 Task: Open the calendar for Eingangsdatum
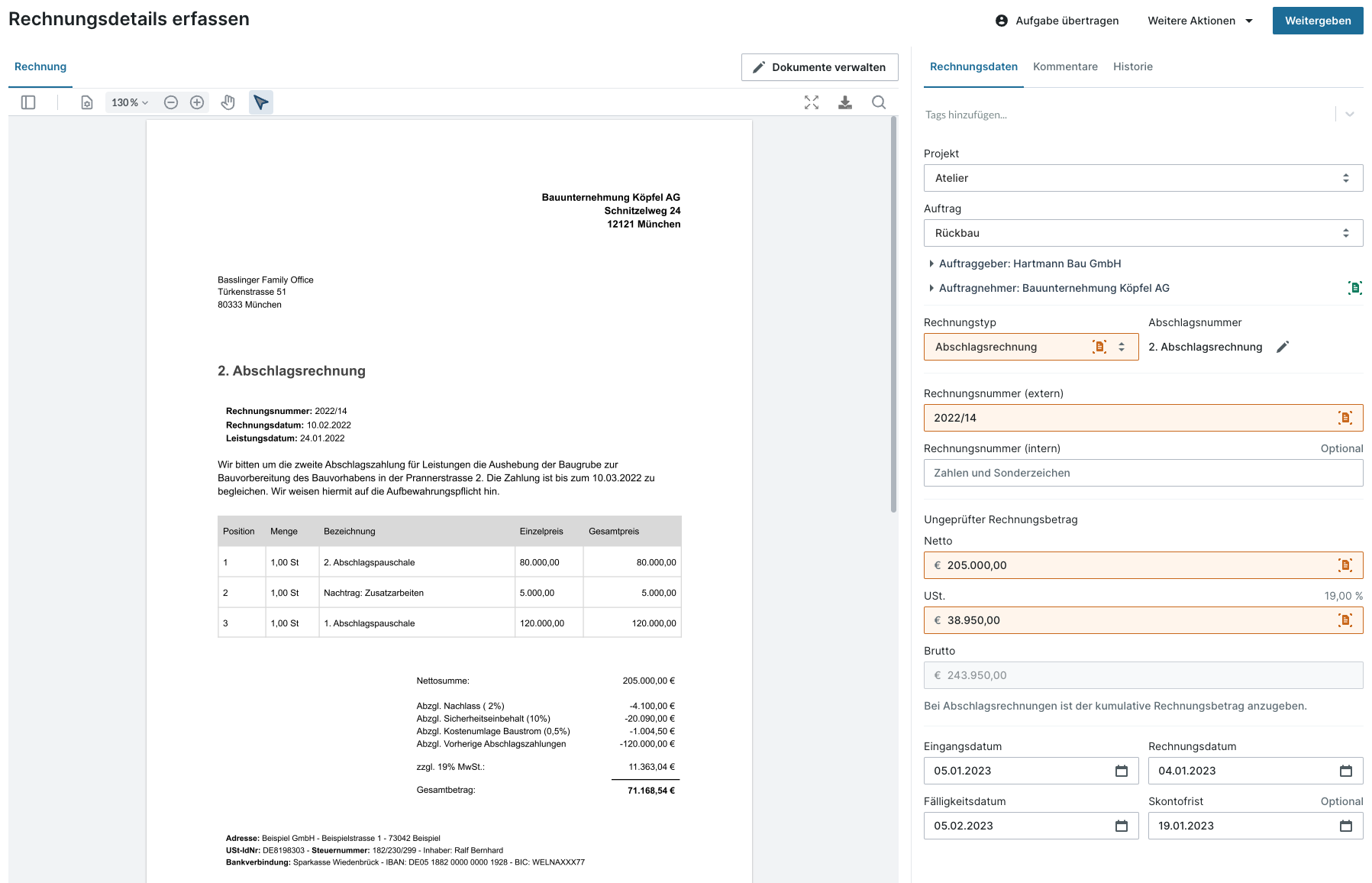point(1121,771)
